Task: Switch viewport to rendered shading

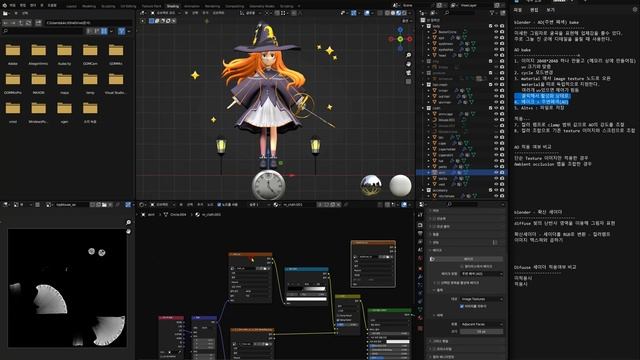Action: coord(404,13)
